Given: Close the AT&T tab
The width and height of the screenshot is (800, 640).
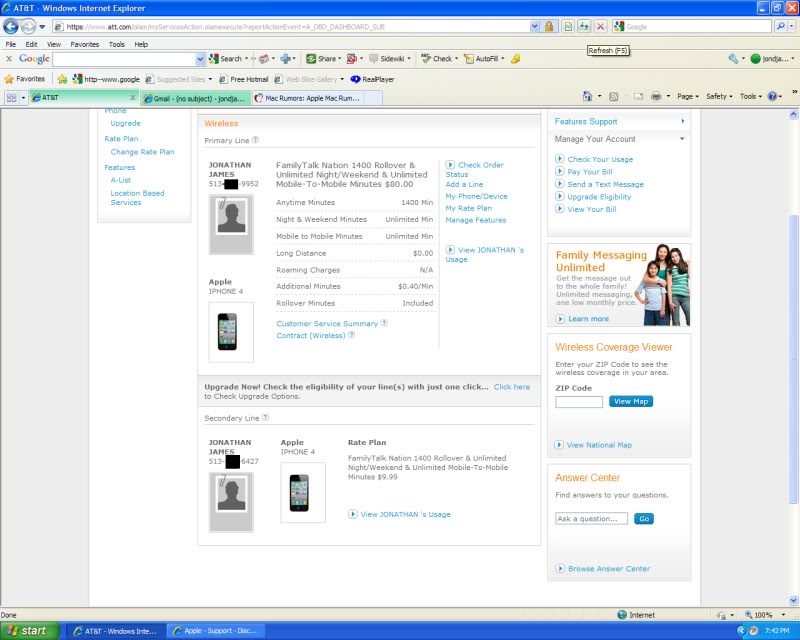Looking at the screenshot, I should pyautogui.click(x=133, y=97).
